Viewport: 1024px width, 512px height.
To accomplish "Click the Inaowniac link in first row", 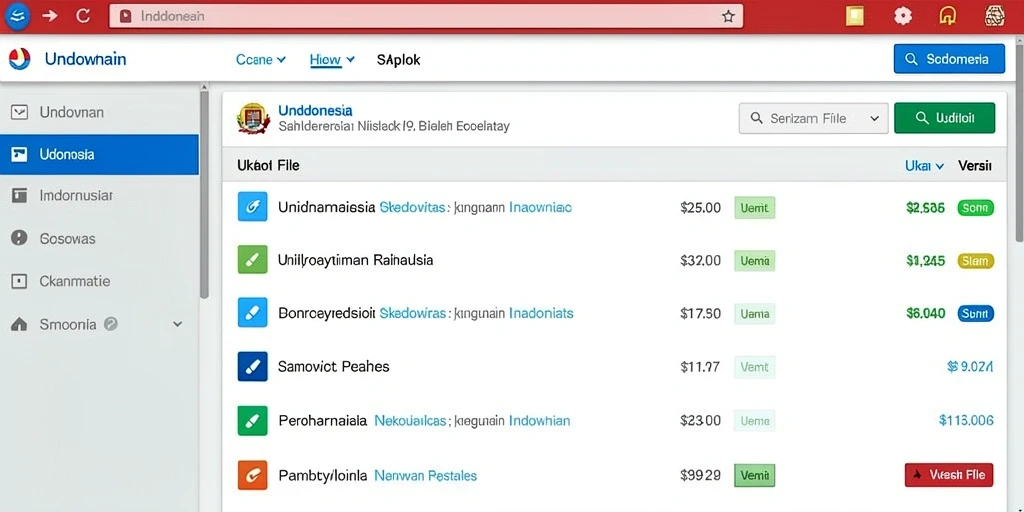I will [x=540, y=208].
